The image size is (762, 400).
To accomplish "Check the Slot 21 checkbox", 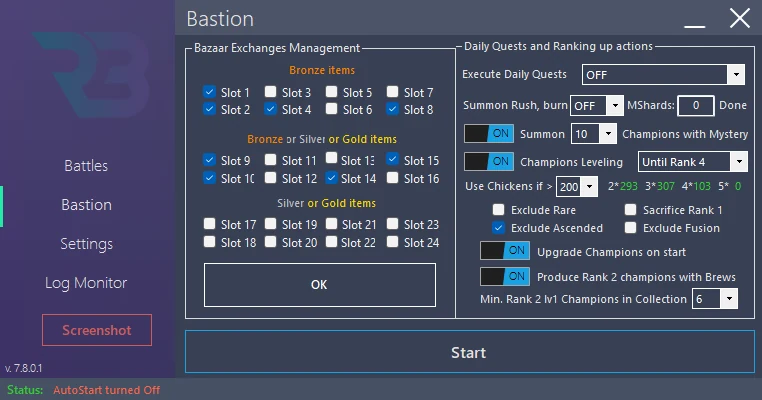I will click(x=331, y=224).
